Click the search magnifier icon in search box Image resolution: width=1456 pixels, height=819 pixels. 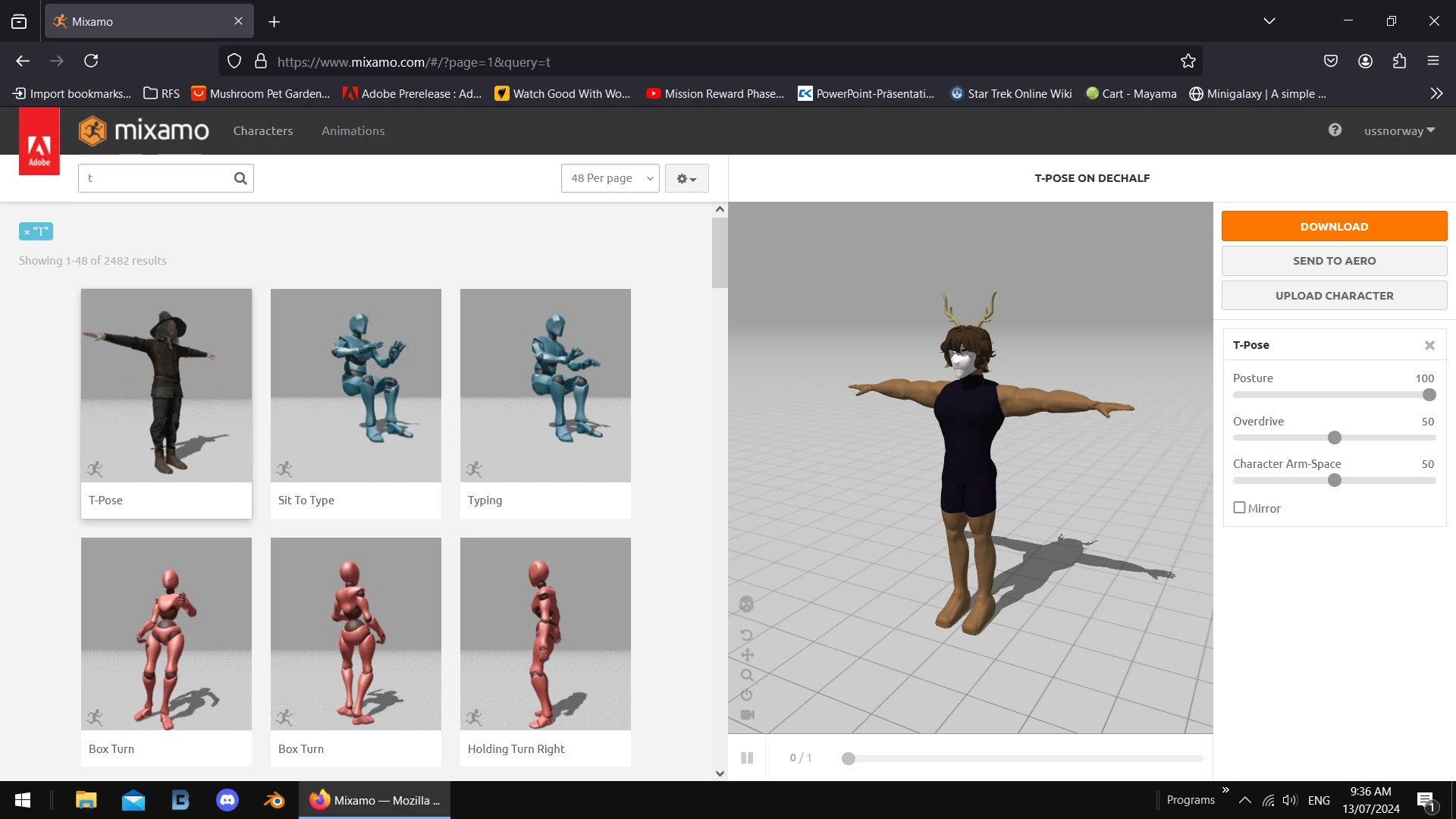point(240,178)
